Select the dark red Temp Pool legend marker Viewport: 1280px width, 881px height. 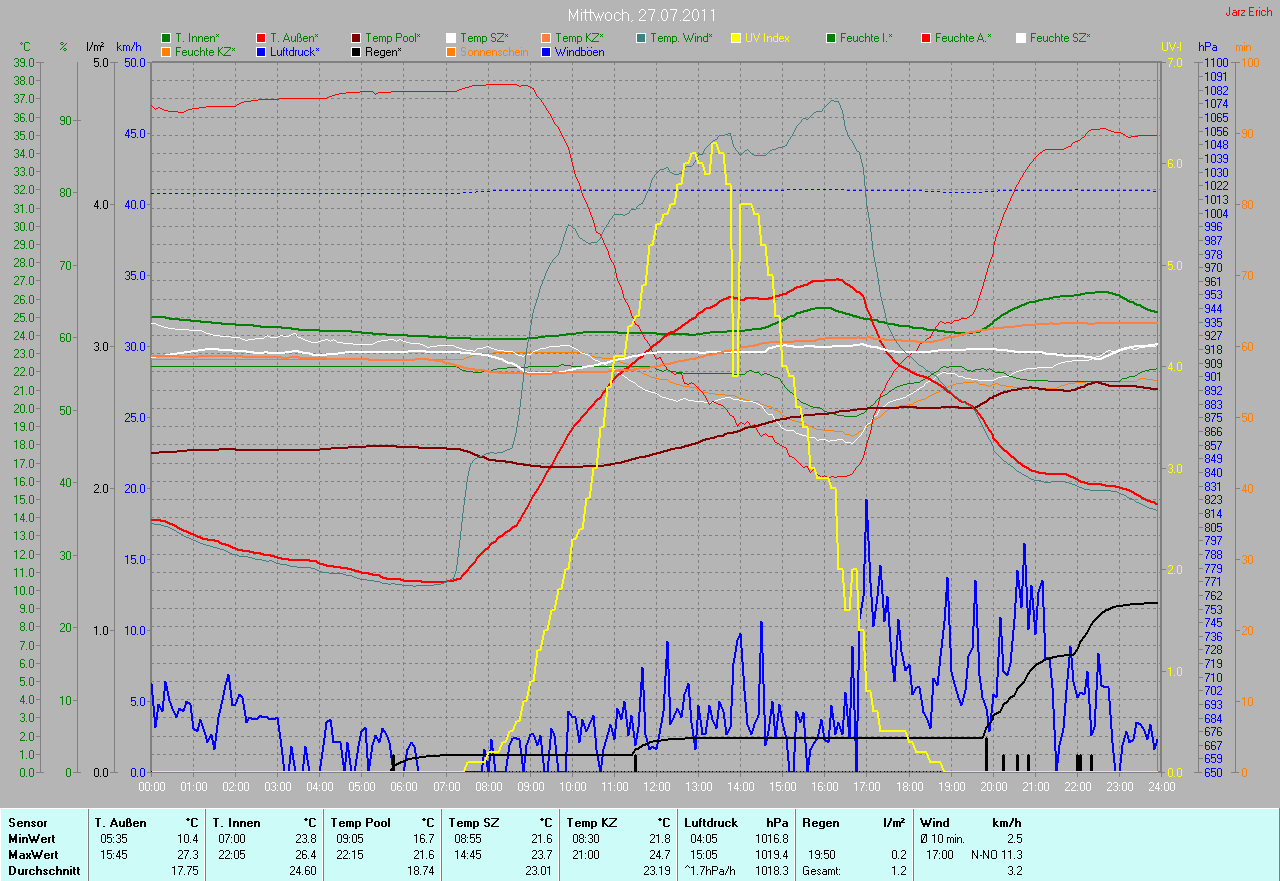pos(356,38)
